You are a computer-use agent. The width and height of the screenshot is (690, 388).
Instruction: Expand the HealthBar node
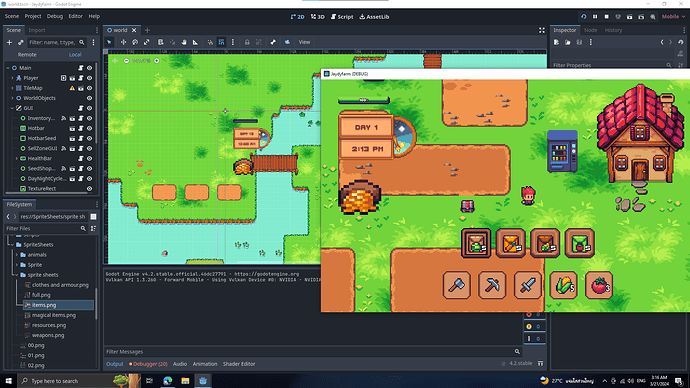[17, 158]
